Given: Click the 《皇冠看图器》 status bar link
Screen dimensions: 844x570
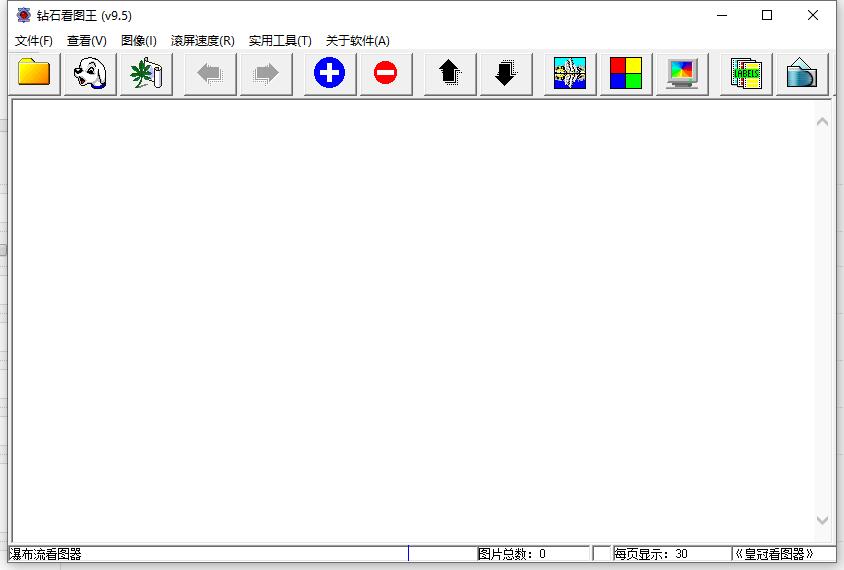Looking at the screenshot, I should click(775, 554).
